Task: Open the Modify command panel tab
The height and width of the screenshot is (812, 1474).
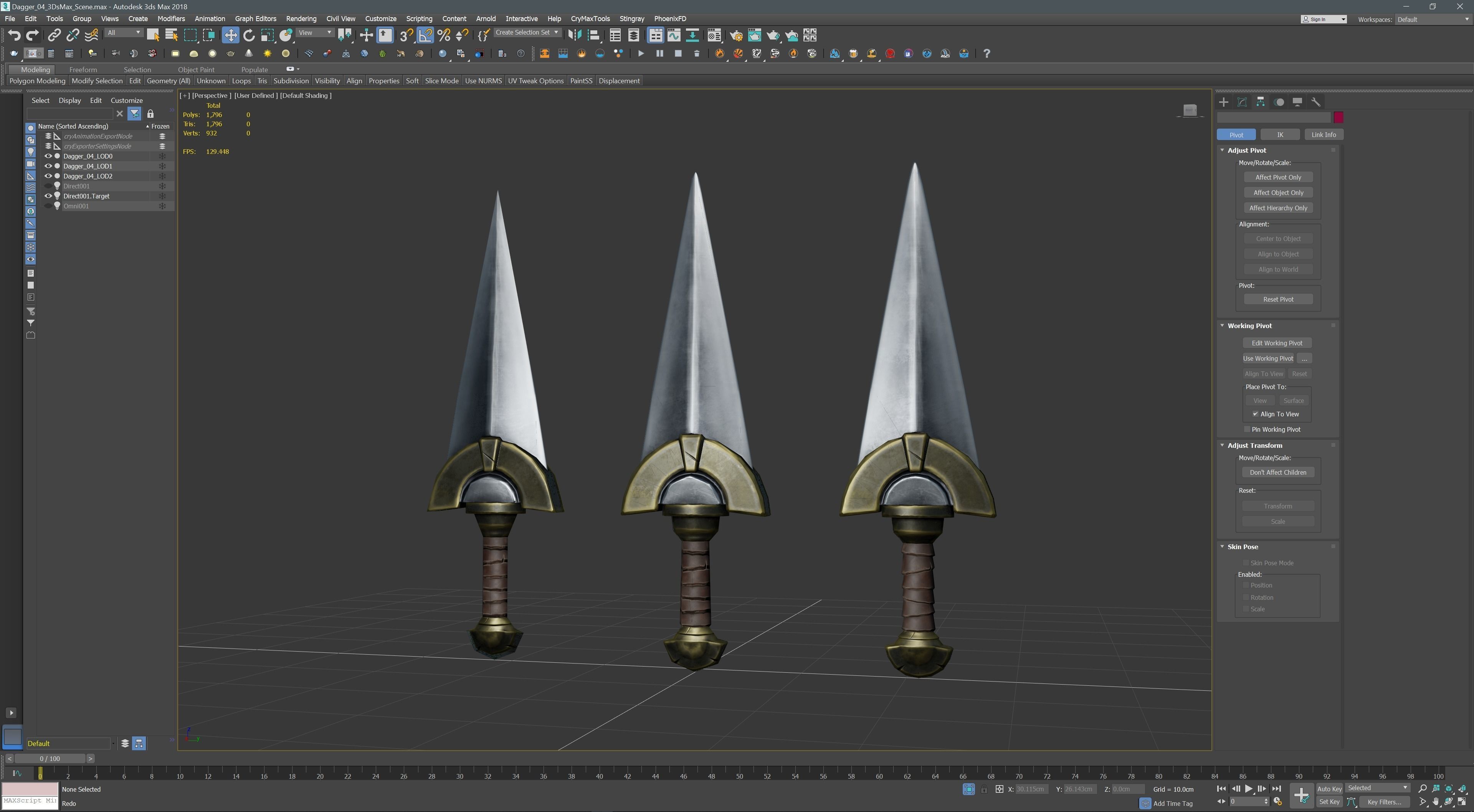Action: point(1242,102)
